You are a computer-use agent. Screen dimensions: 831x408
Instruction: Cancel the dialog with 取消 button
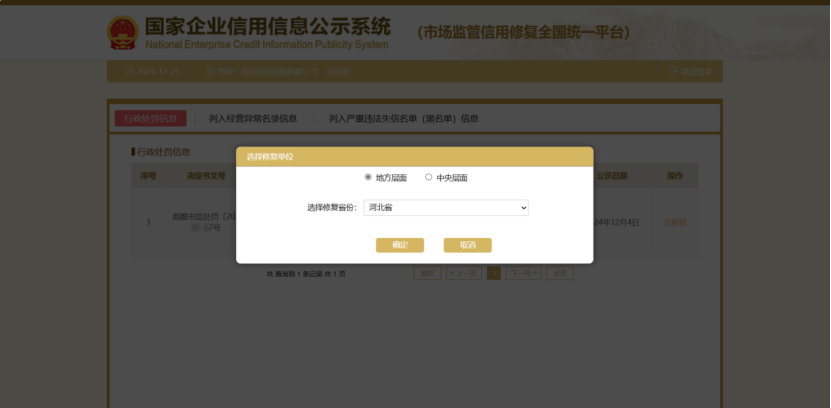467,245
